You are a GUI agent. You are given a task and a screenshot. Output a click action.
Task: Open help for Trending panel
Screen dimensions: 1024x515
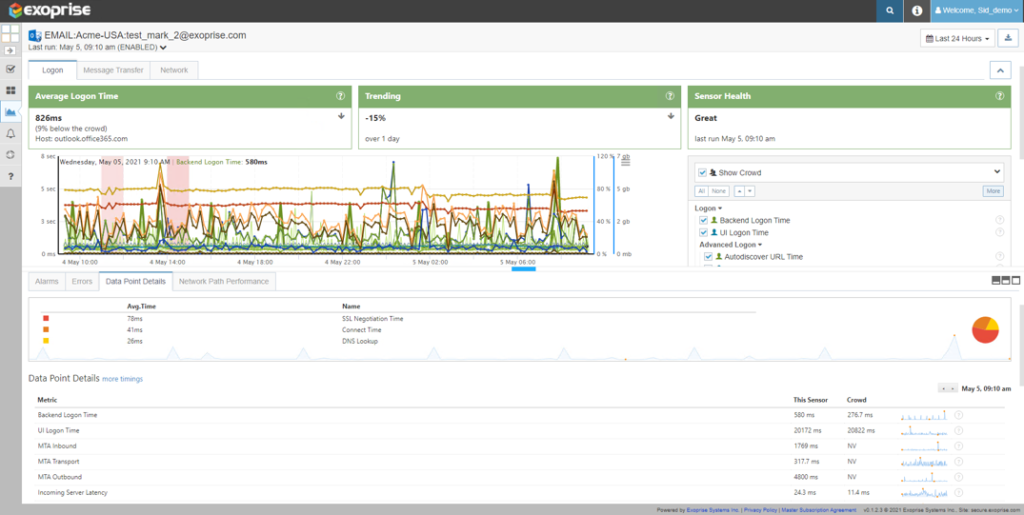(x=669, y=96)
